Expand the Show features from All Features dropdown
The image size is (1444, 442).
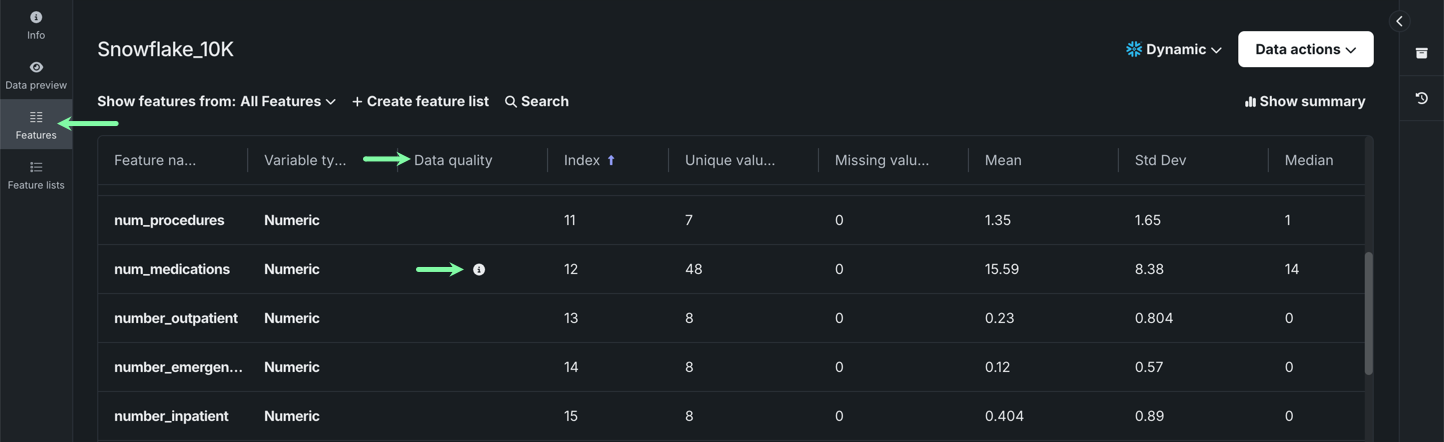click(216, 101)
